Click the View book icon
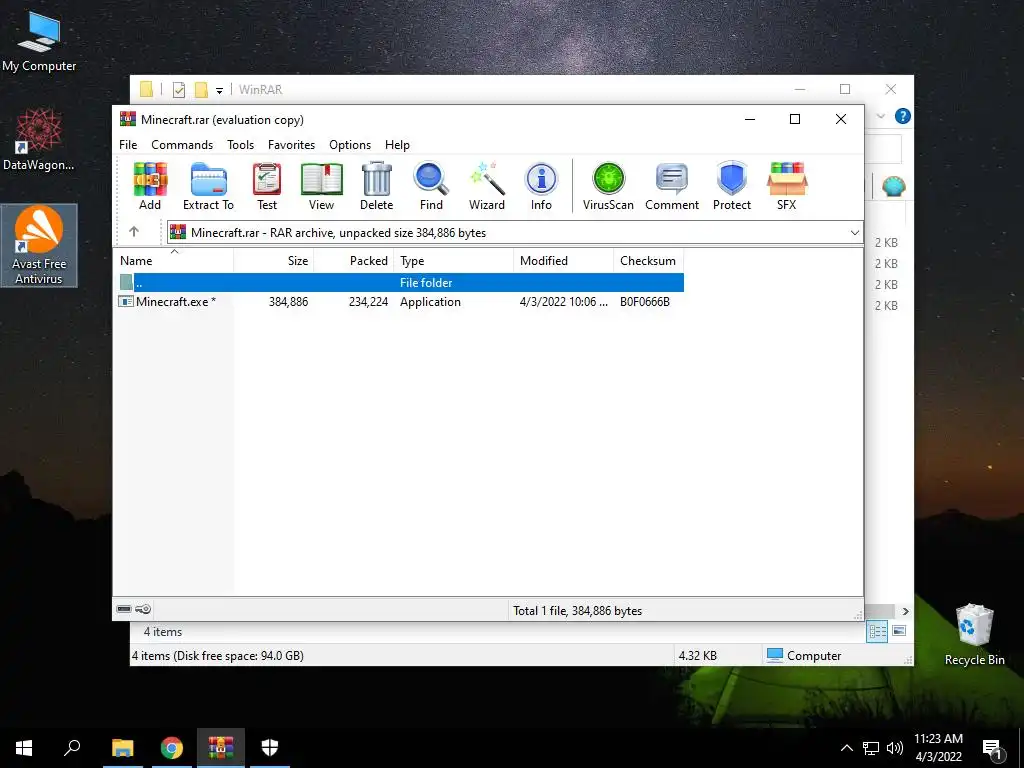This screenshot has height=768, width=1024. click(321, 186)
